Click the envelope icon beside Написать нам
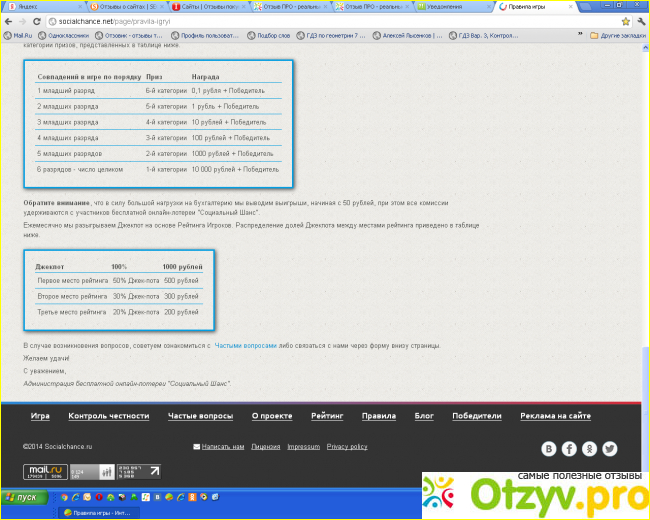The width and height of the screenshot is (650, 520). [x=196, y=446]
